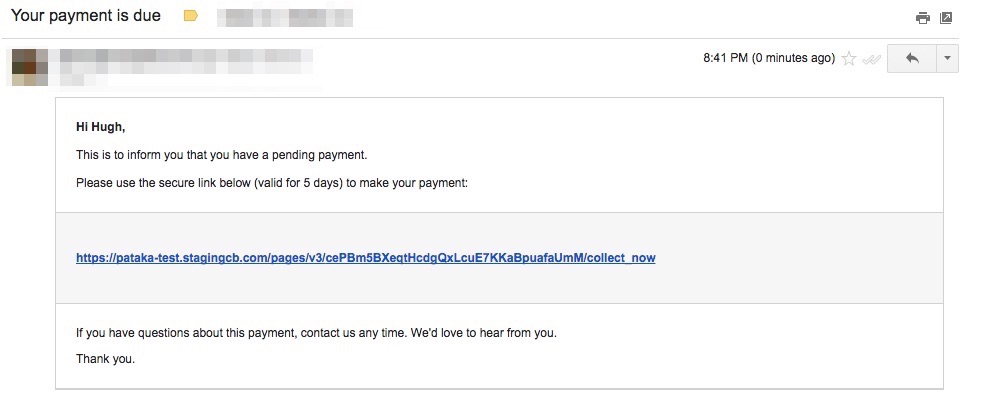Image resolution: width=986 pixels, height=407 pixels.
Task: Click the "Thank you." closing line
Action: click(x=105, y=358)
